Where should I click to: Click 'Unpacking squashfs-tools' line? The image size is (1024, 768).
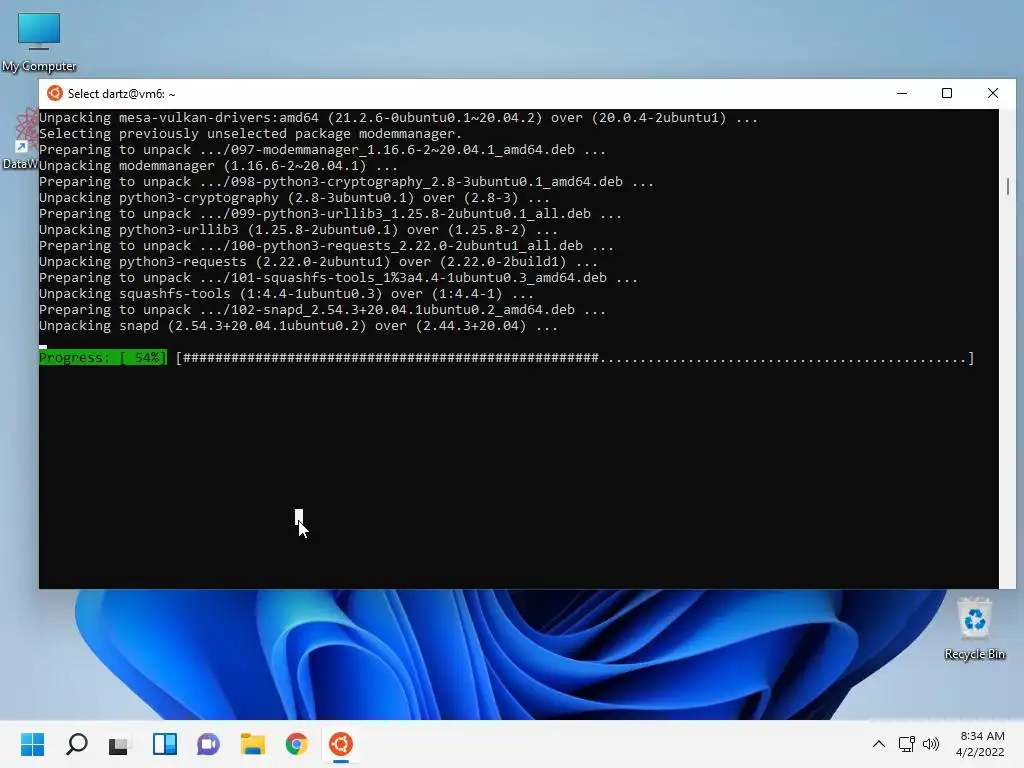click(286, 294)
